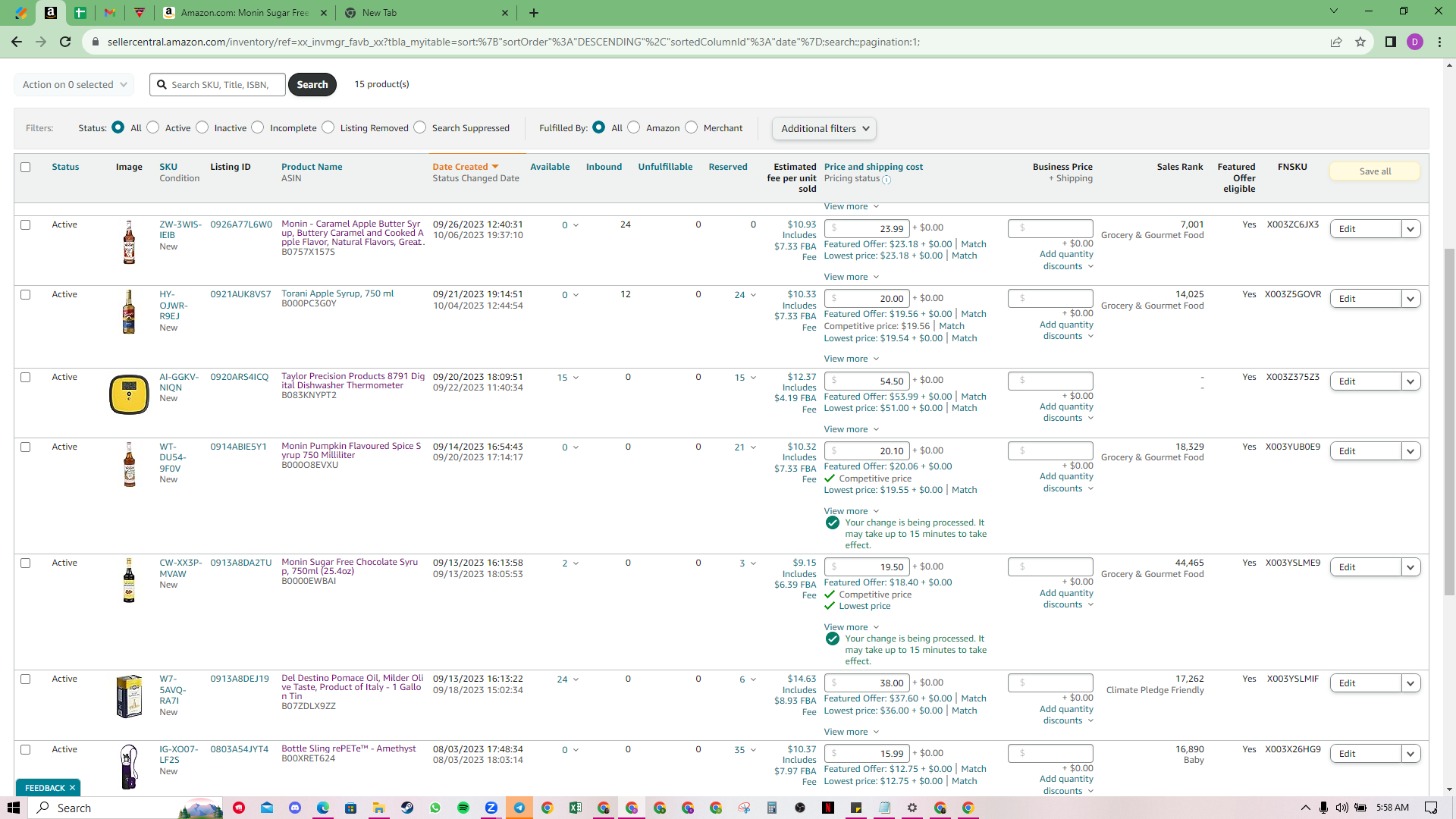This screenshot has width=1456, height=819.
Task: Switch to the pinned green Sheets tab
Action: pyautogui.click(x=80, y=13)
